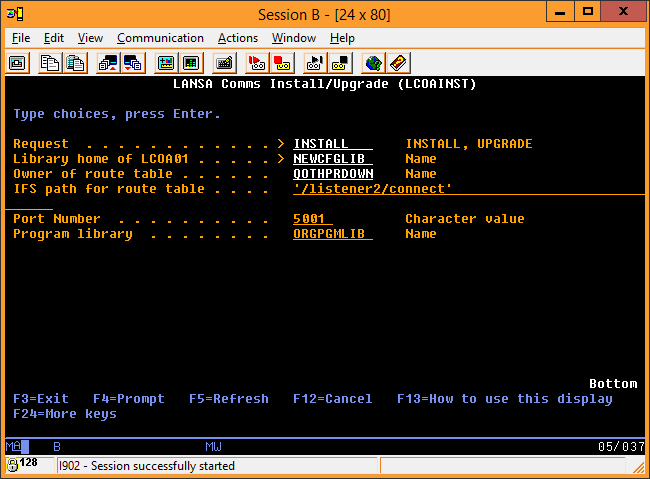Screen dimensions: 650x479
Task: Open the View menu
Action: (90, 38)
